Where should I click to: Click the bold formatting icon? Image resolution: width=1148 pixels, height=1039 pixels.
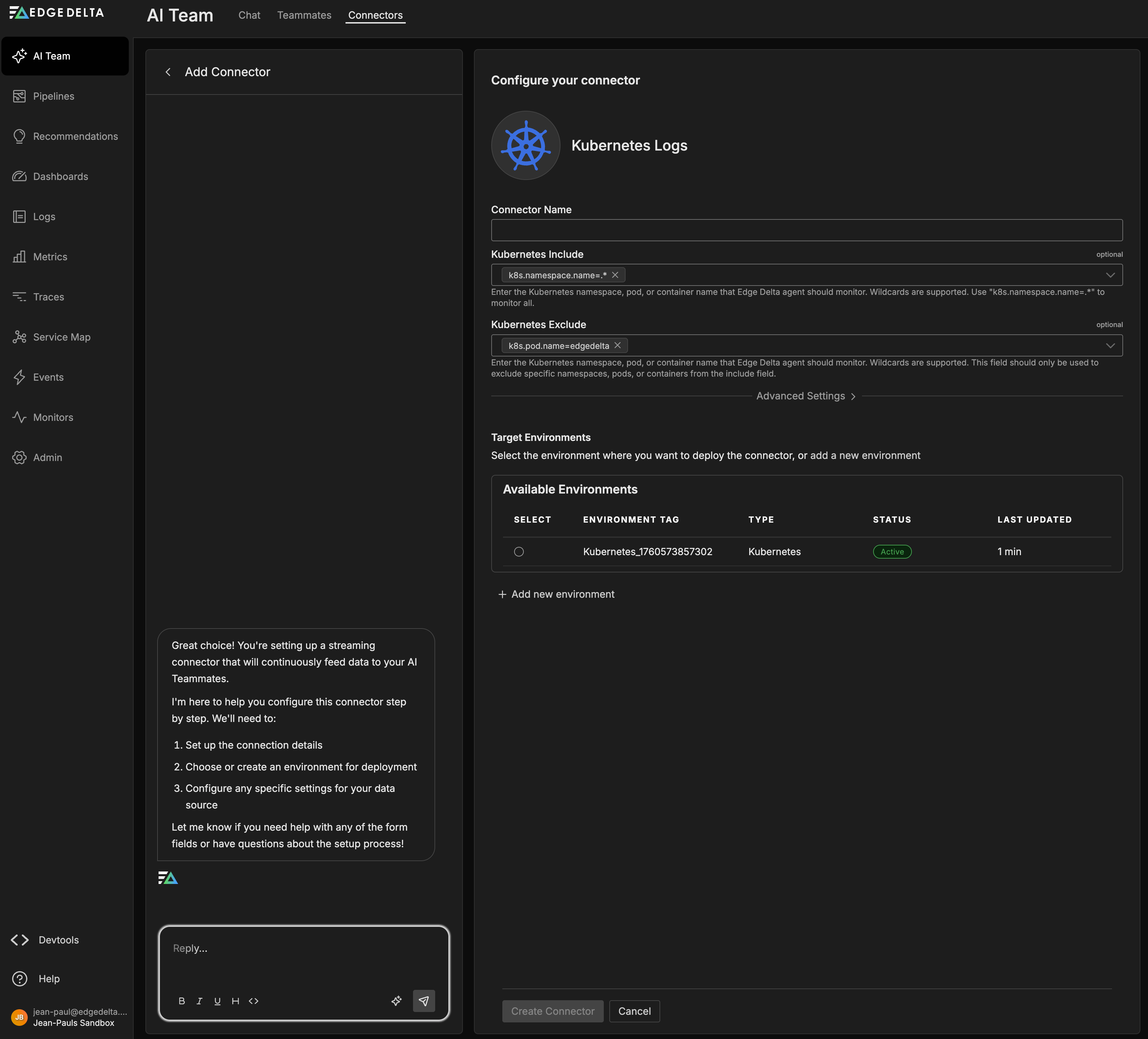tap(182, 1001)
